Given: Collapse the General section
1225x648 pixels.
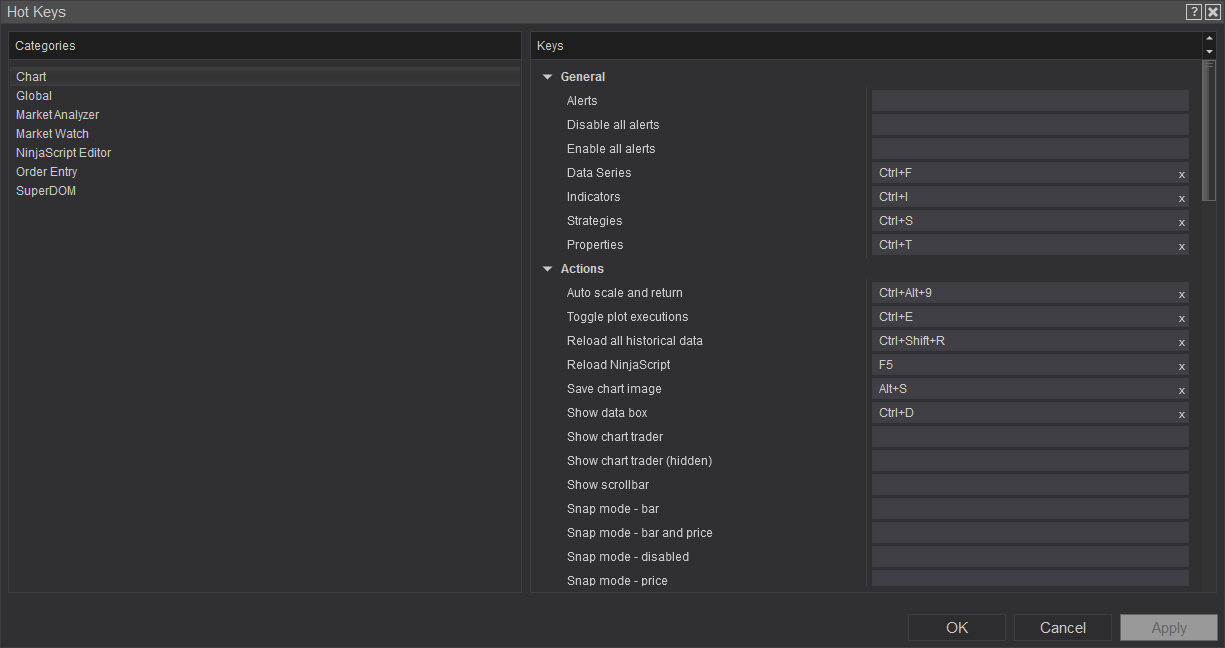Looking at the screenshot, I should 547,77.
